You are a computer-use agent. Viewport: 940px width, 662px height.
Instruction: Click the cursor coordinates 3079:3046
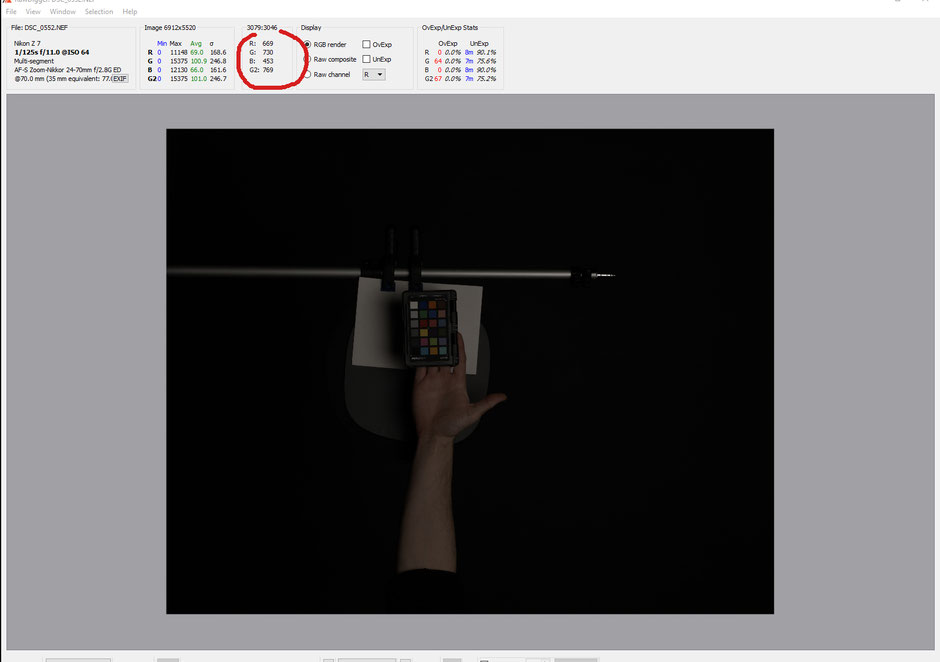[262, 28]
